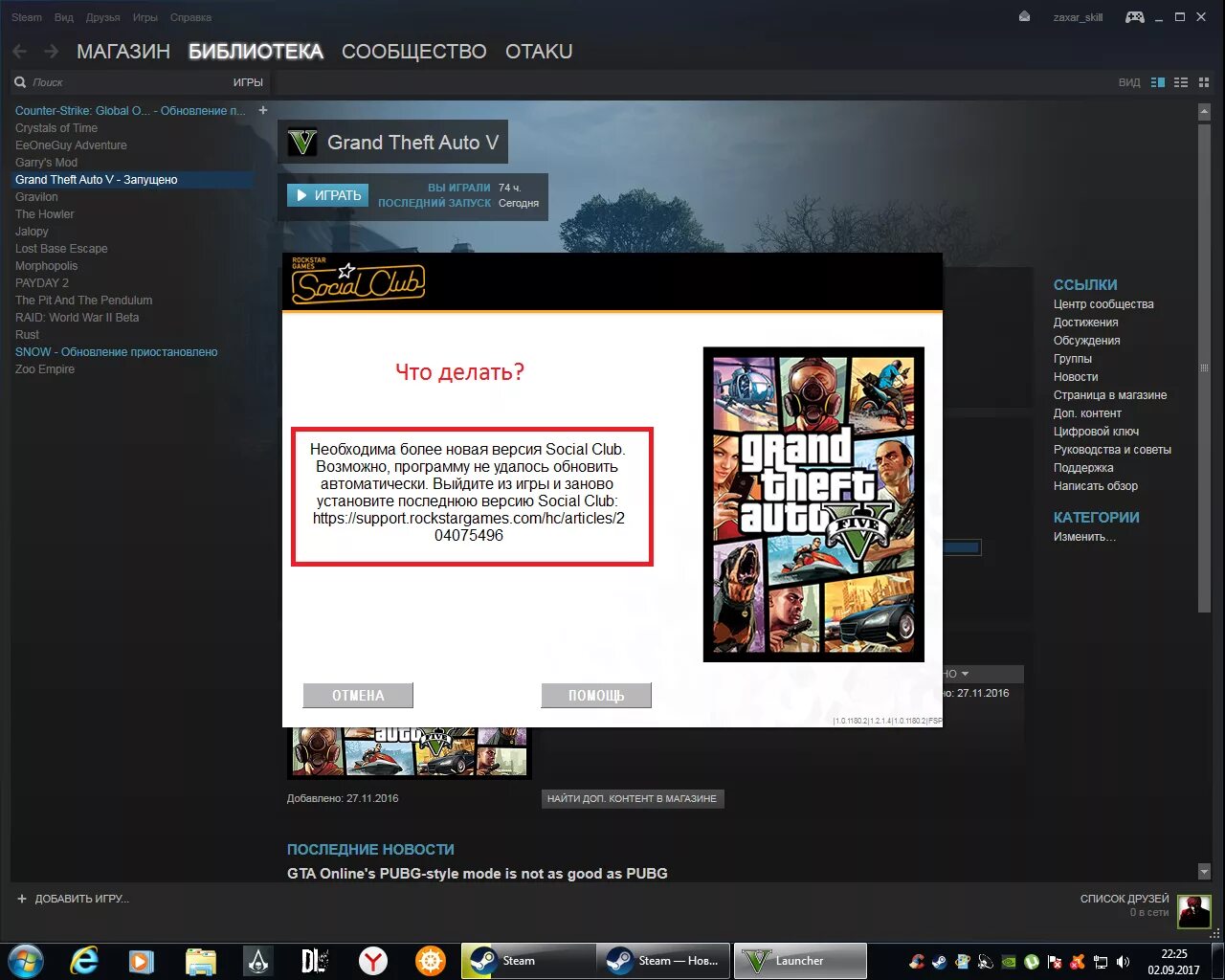
Task: Click the scrollbar down arrow on the game page
Action: coord(1204,871)
